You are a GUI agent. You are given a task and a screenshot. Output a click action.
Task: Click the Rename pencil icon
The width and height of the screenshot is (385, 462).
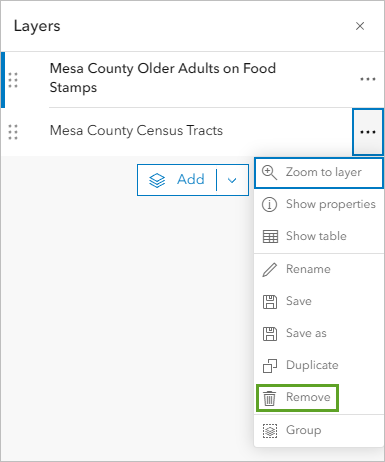tap(270, 269)
